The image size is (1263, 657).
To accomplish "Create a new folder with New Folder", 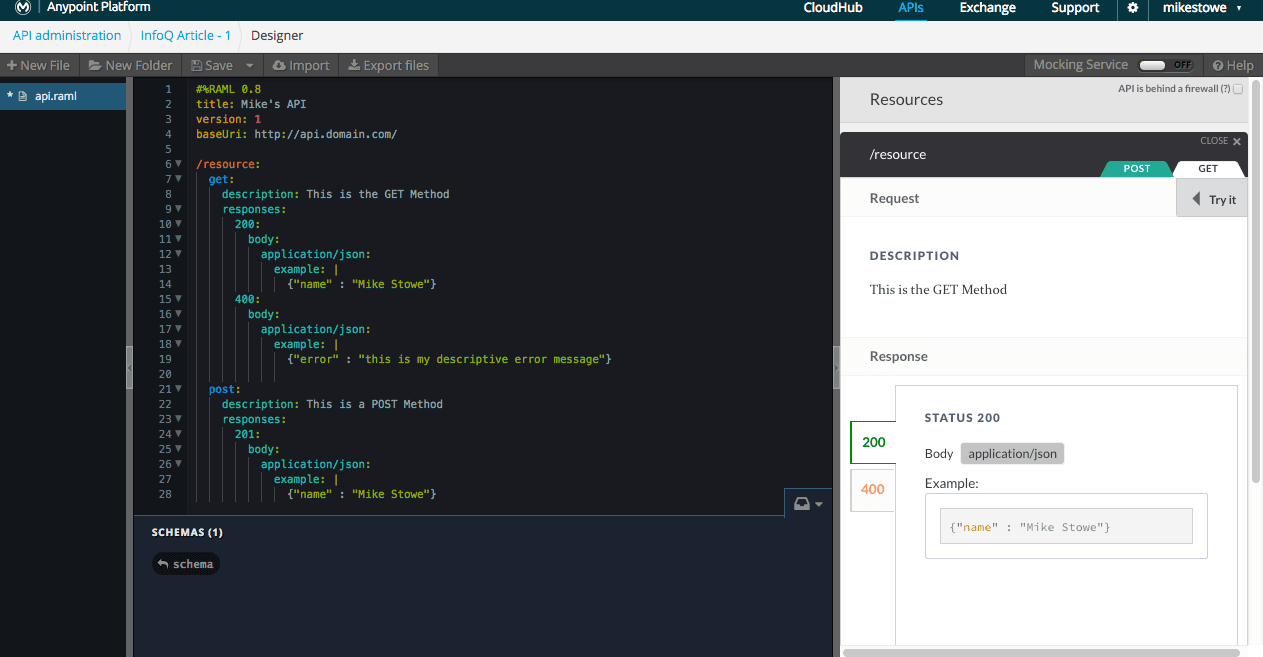I will pos(130,65).
